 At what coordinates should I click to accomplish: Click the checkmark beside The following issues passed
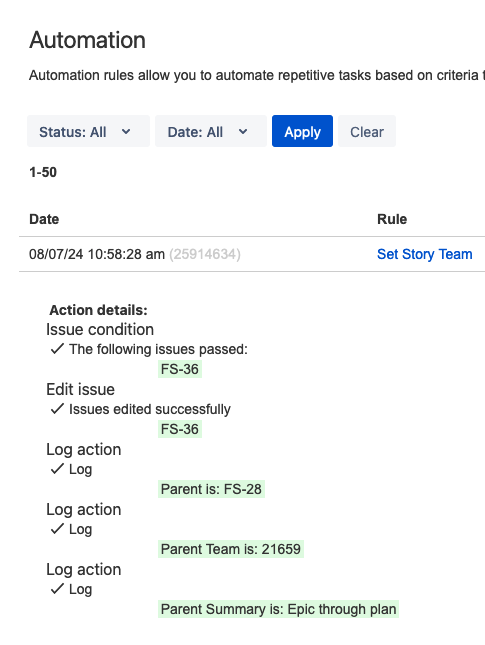(x=57, y=349)
